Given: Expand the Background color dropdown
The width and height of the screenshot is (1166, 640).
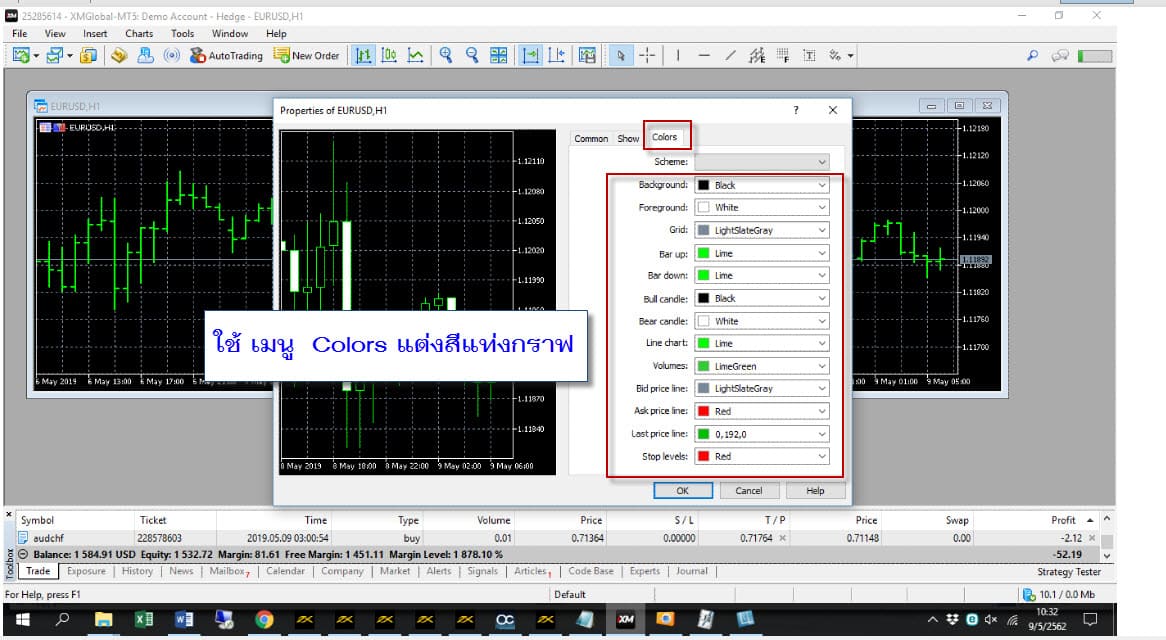Looking at the screenshot, I should coord(762,185).
